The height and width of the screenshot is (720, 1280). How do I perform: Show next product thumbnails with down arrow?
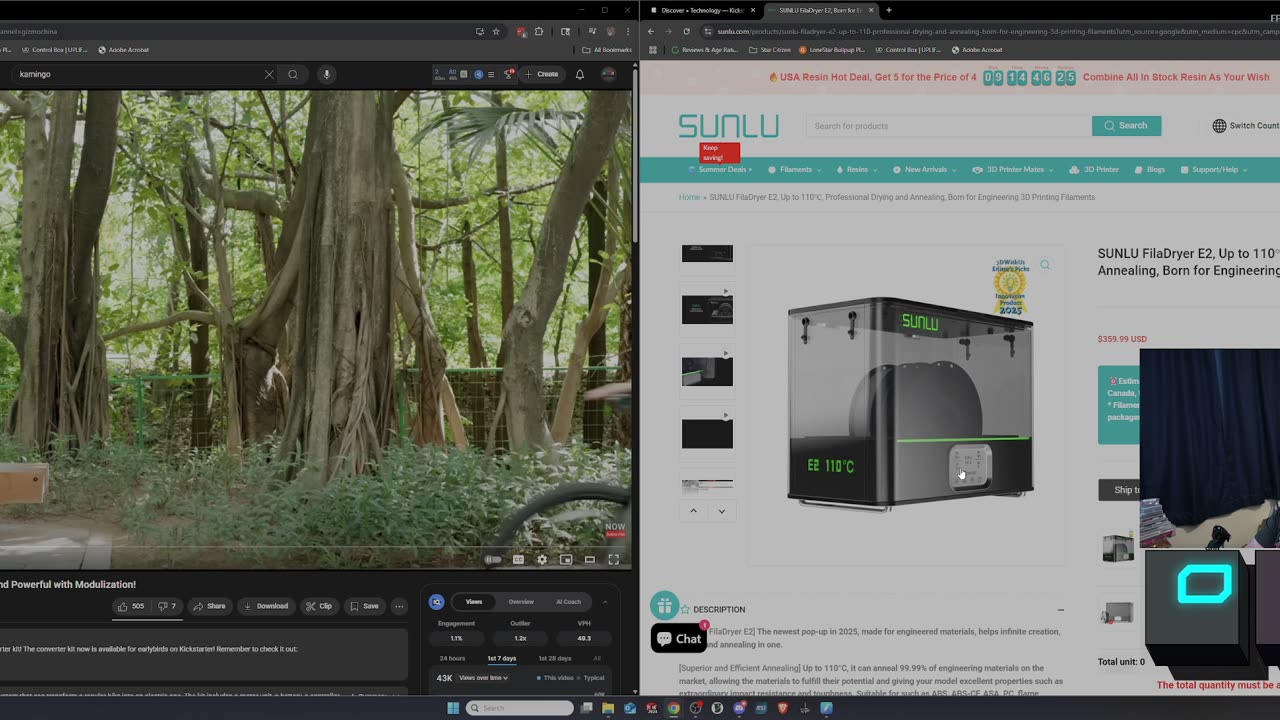(x=721, y=511)
